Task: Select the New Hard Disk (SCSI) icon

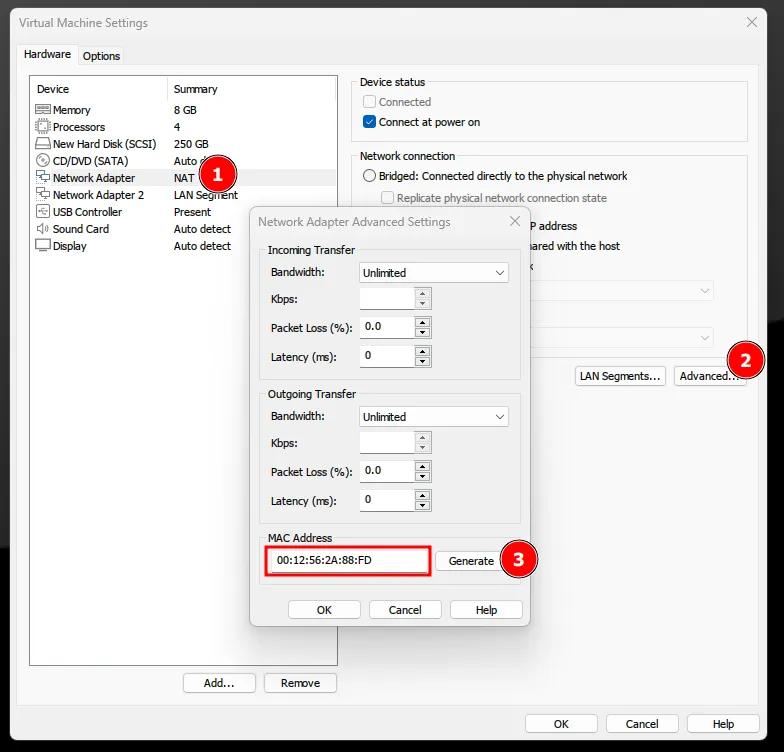Action: (42, 144)
